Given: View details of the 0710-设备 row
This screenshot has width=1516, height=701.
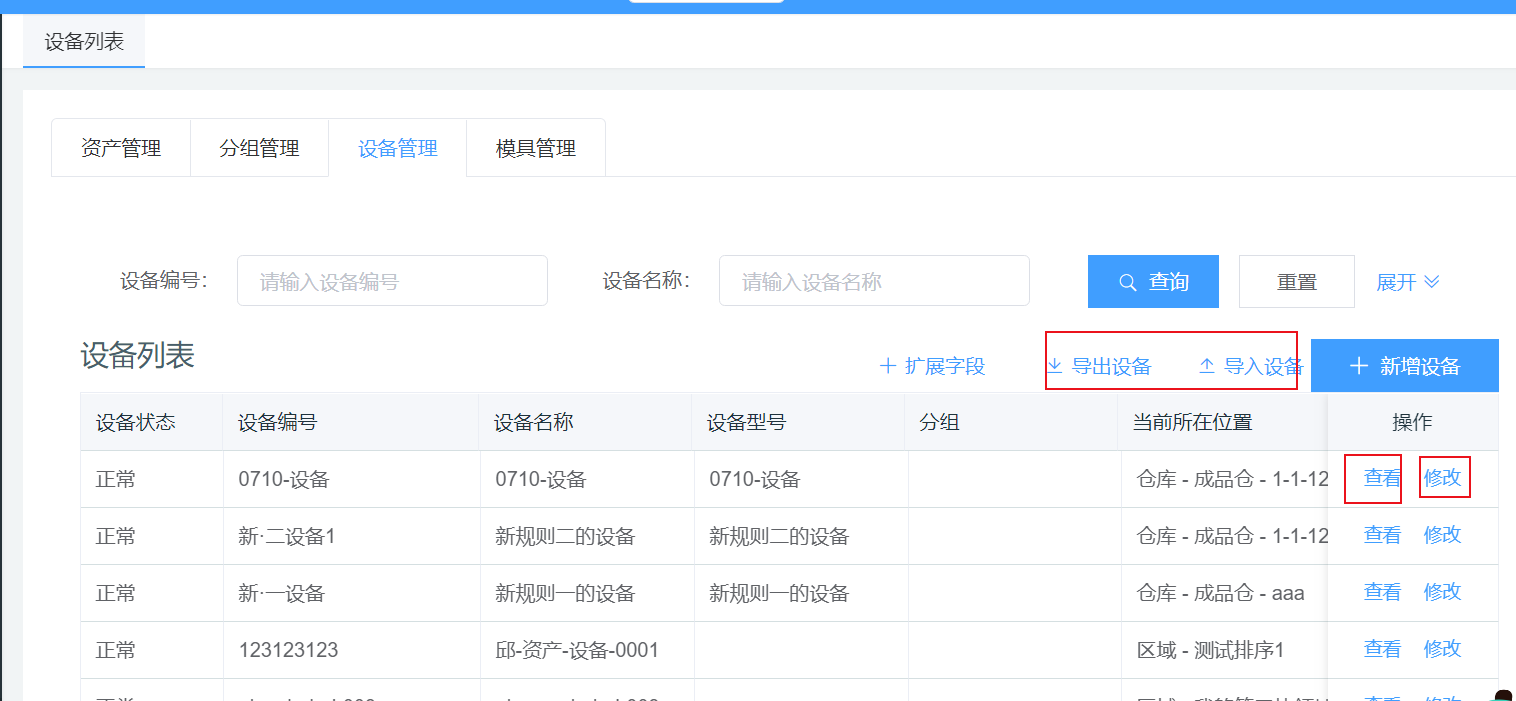Looking at the screenshot, I should tap(1382, 478).
